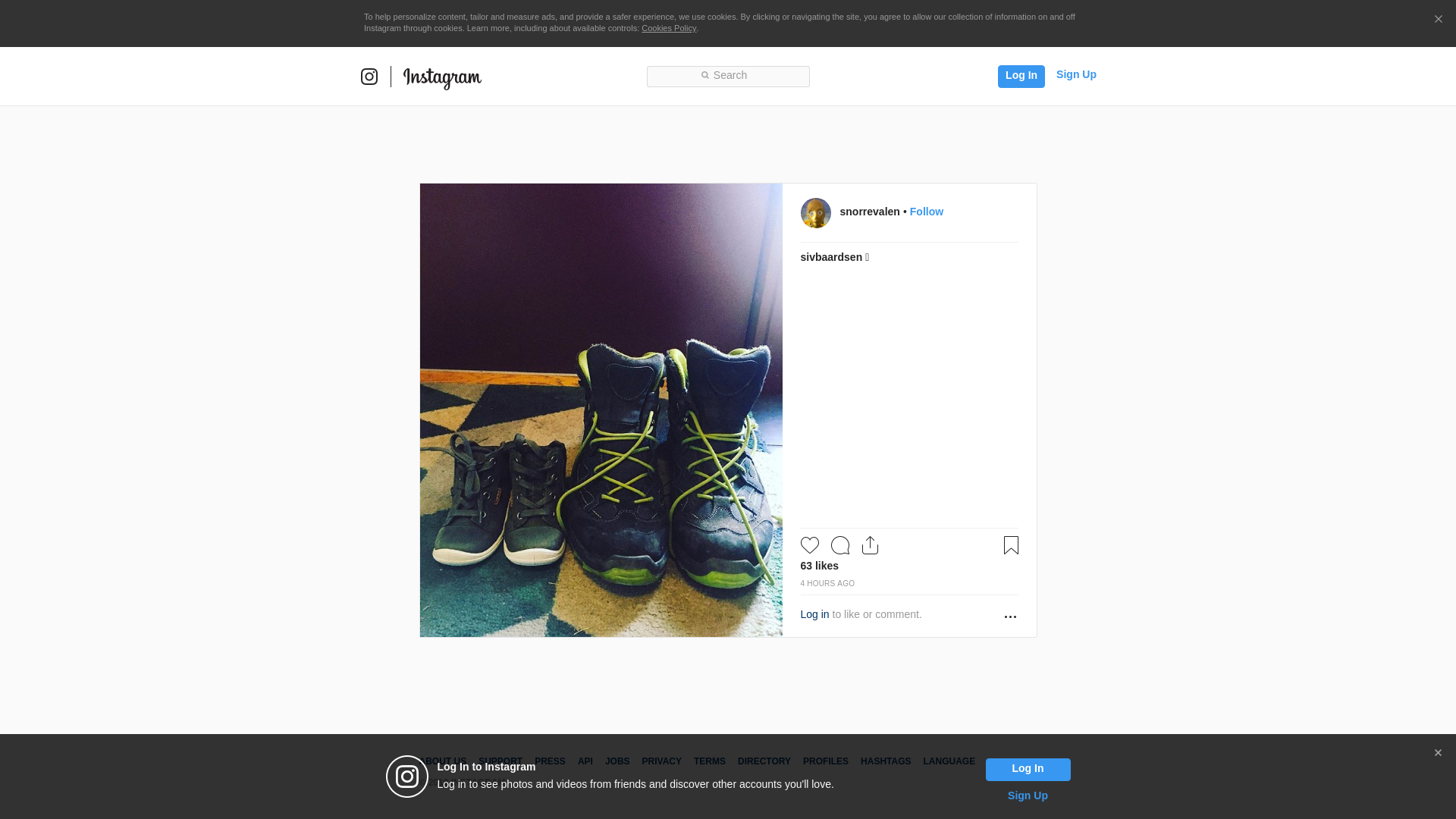Click Sign Up in the bottom banner
The width and height of the screenshot is (1456, 819).
[x=1028, y=795]
